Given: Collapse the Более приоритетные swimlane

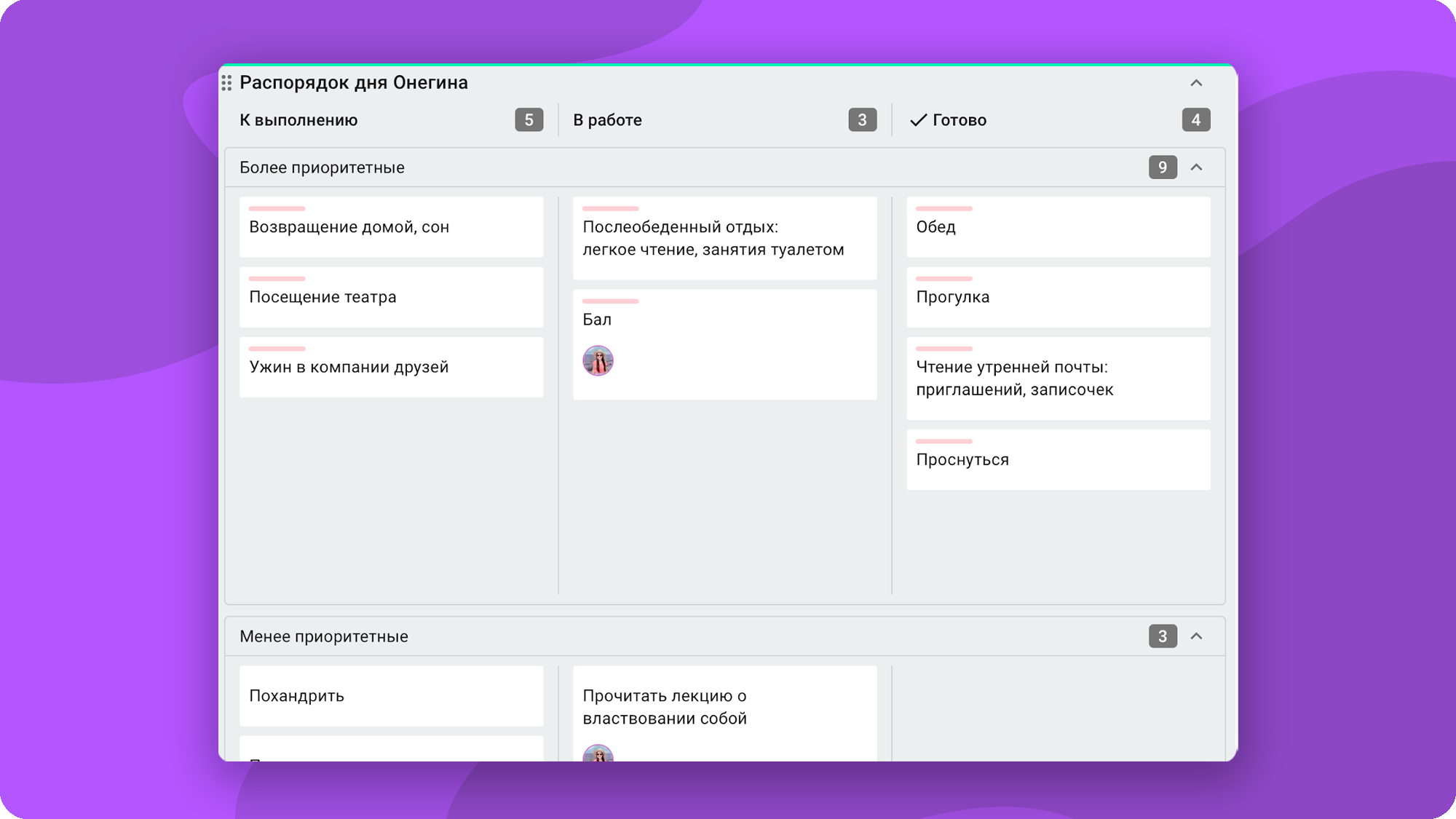Looking at the screenshot, I should coord(1196,167).
